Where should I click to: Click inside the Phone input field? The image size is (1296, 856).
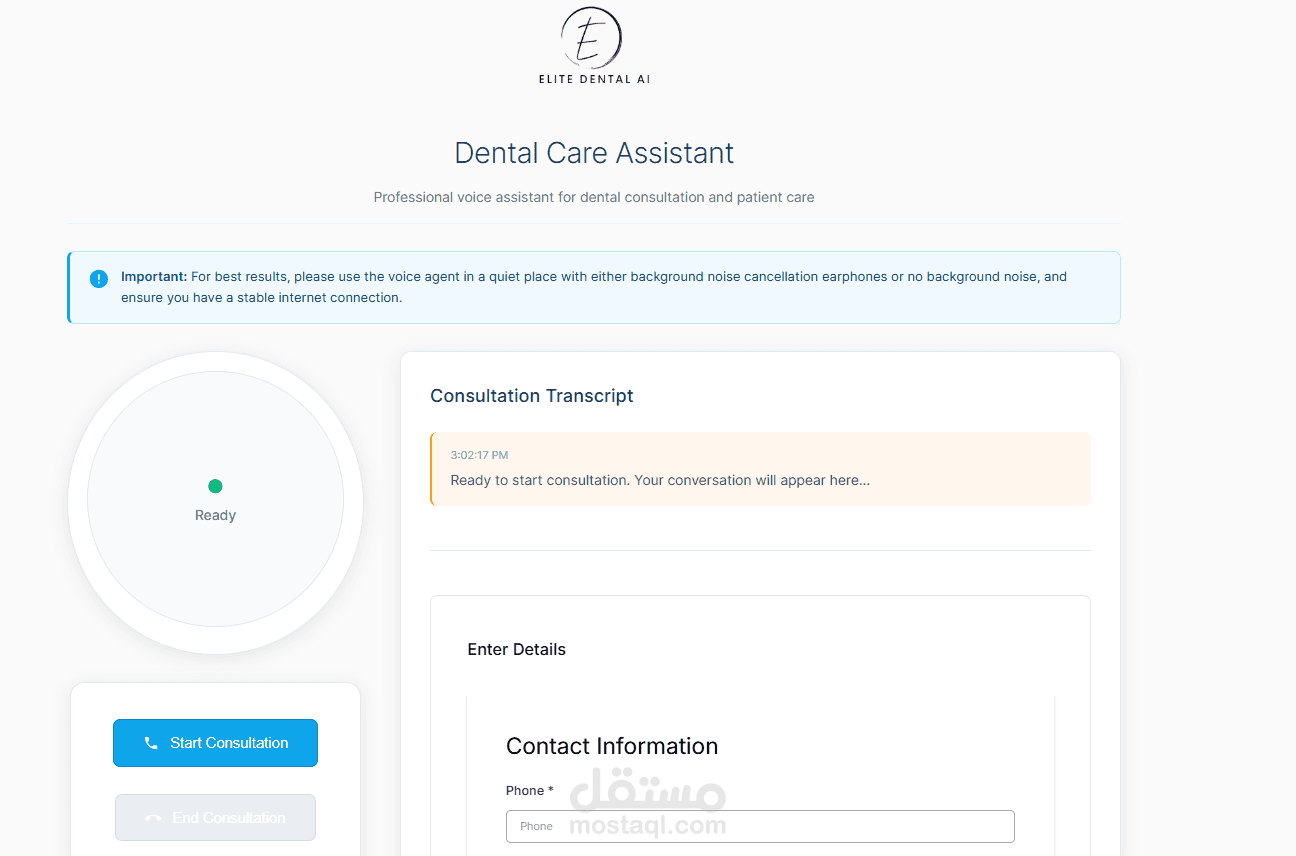pos(760,826)
